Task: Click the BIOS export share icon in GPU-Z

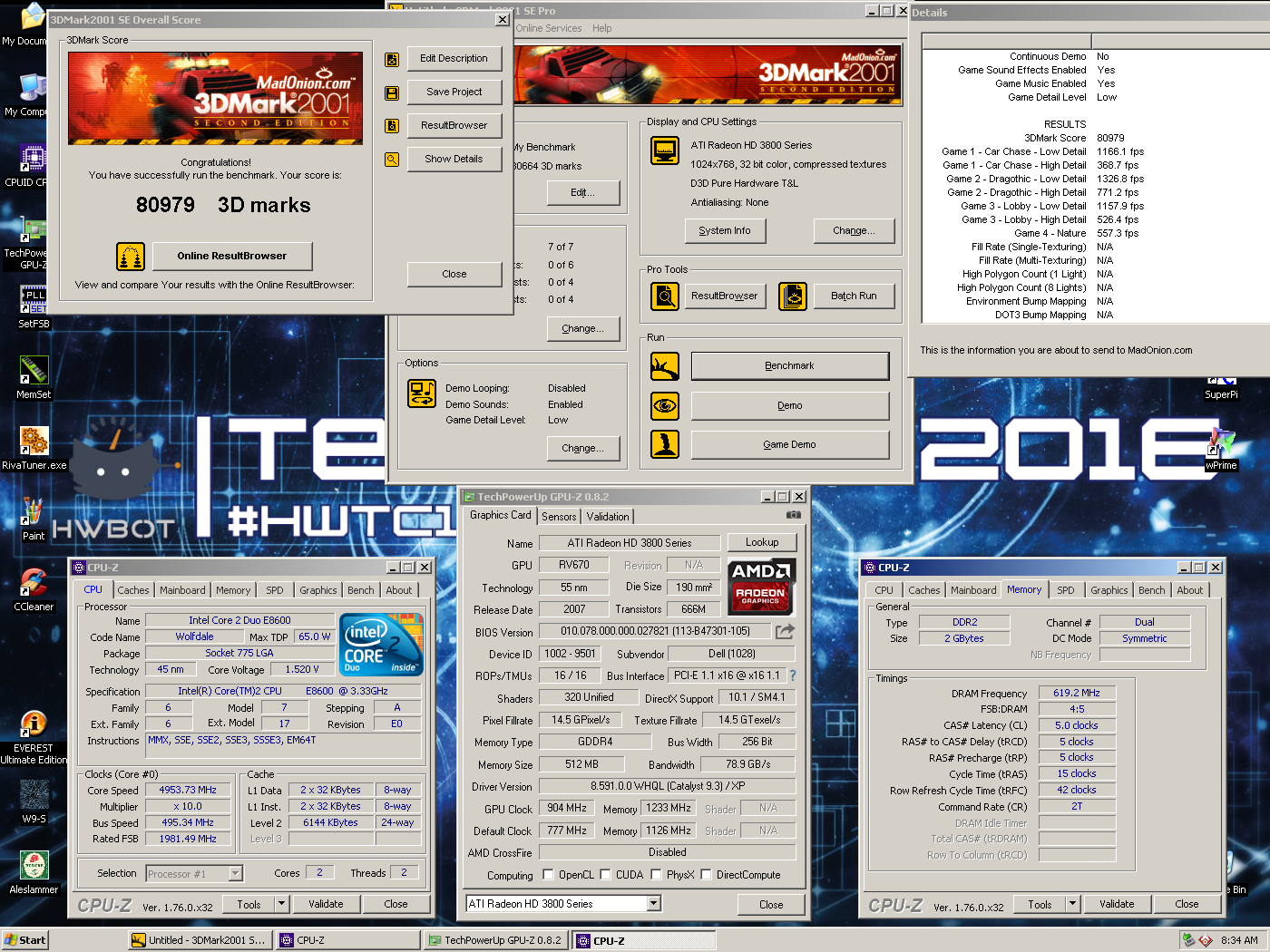Action: click(x=785, y=631)
